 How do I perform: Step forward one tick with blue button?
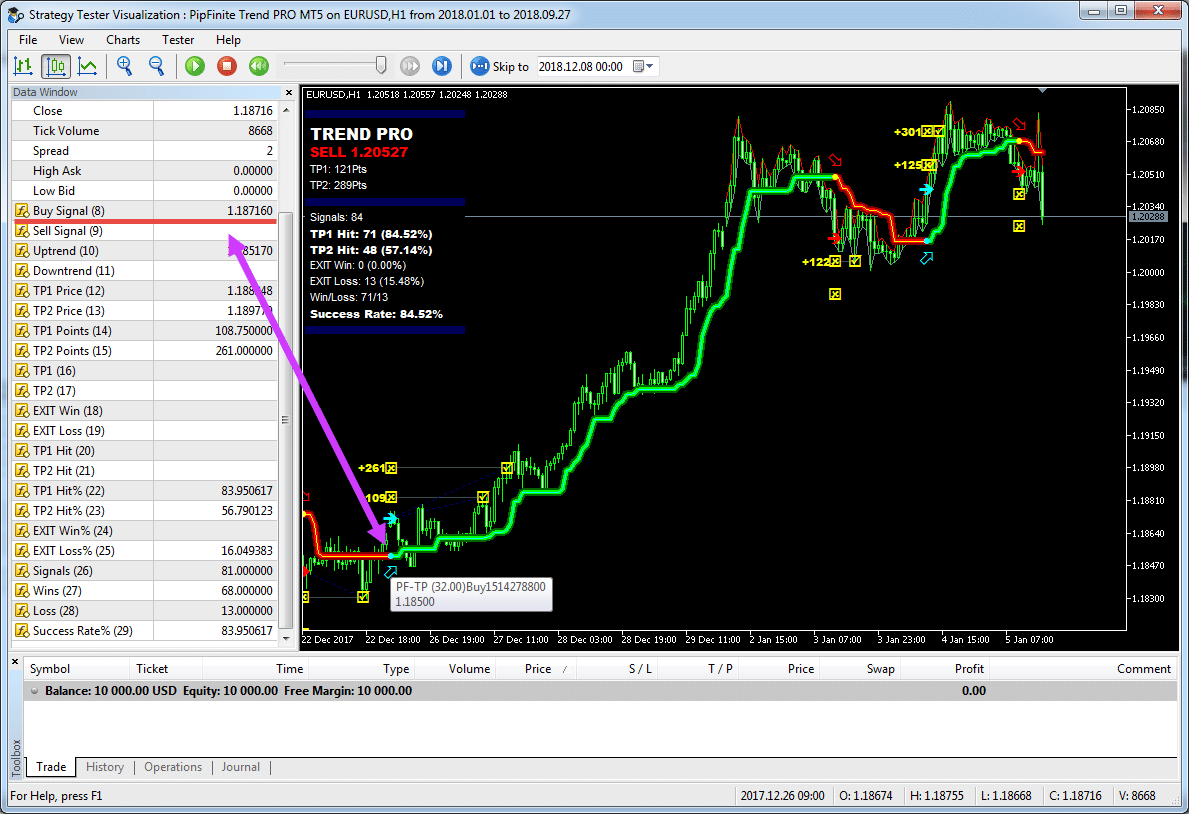tap(441, 66)
